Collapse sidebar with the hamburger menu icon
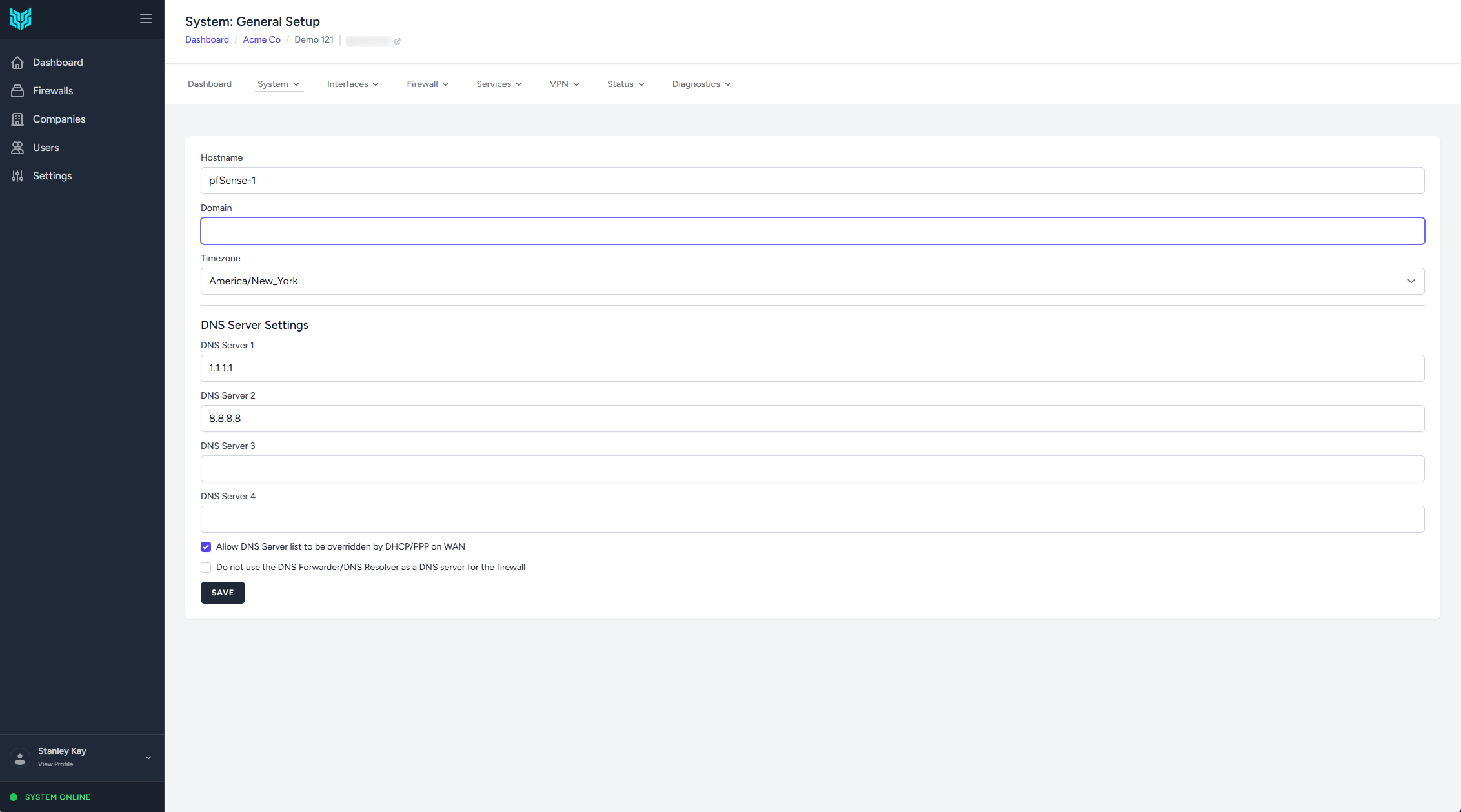This screenshot has height=812, width=1461. pyautogui.click(x=146, y=19)
